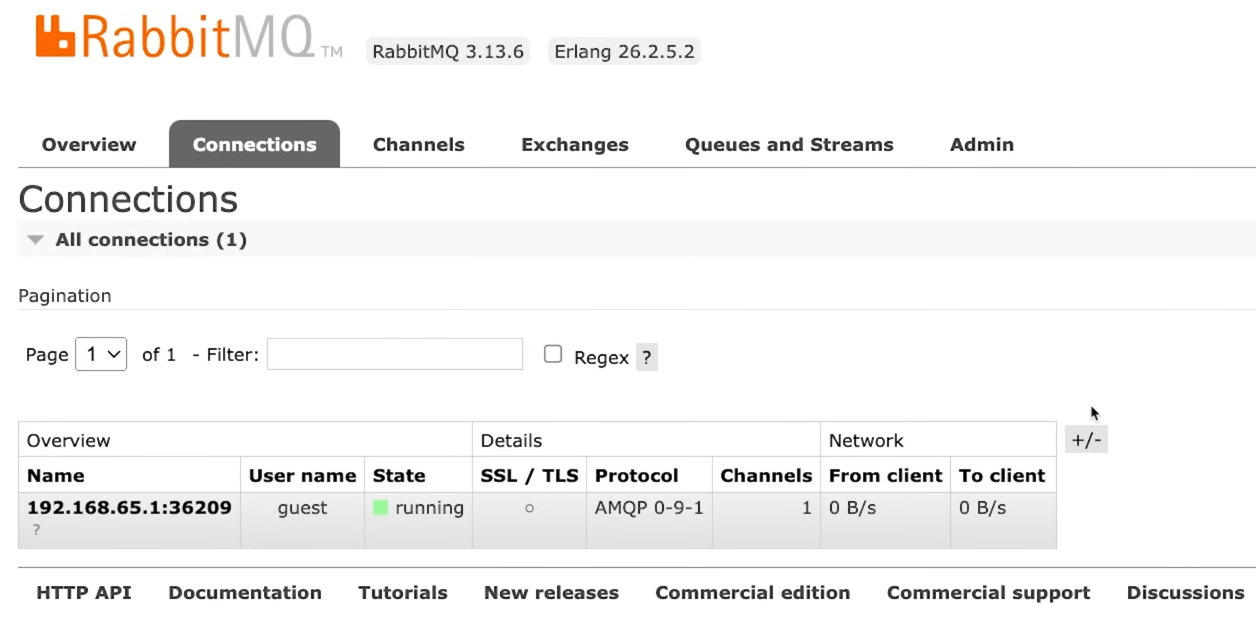
Task: Click the RabbitMQ logo
Action: point(189,37)
